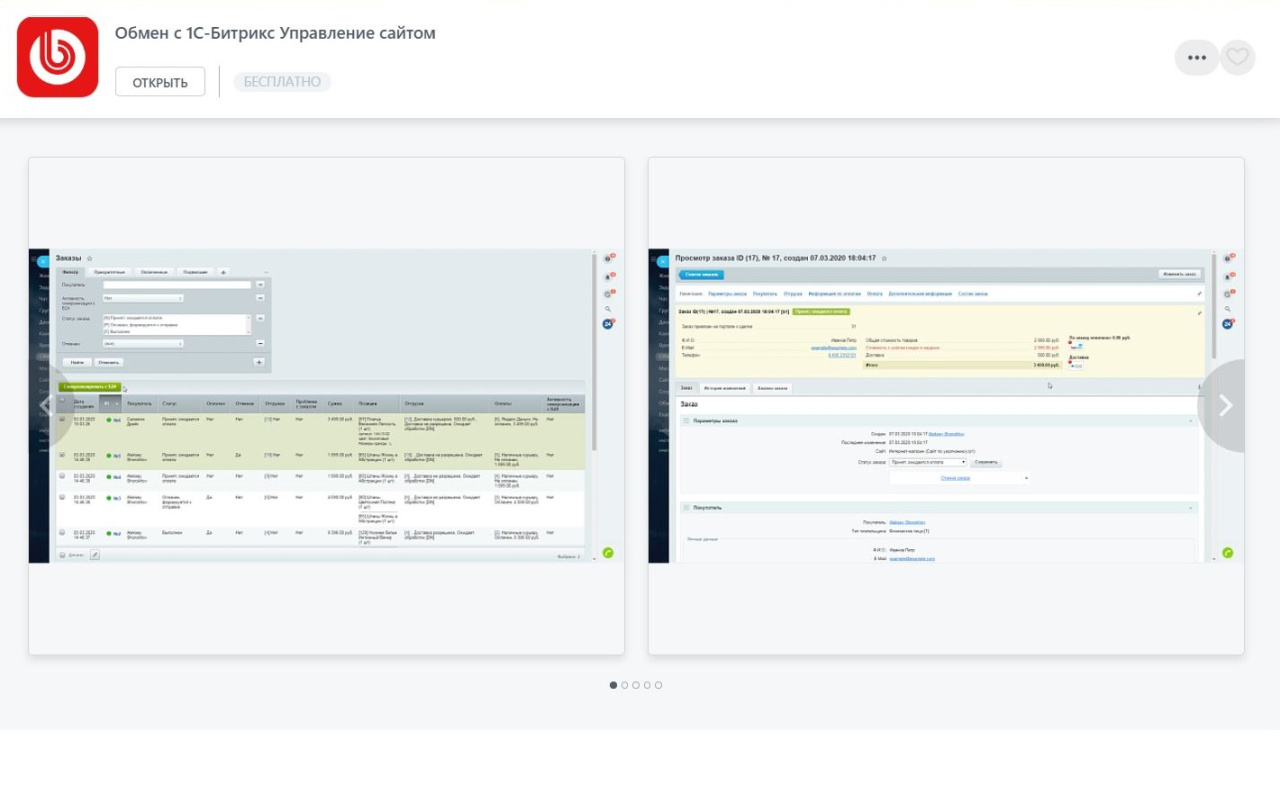Add the app to favorites with heart

click(x=1238, y=58)
